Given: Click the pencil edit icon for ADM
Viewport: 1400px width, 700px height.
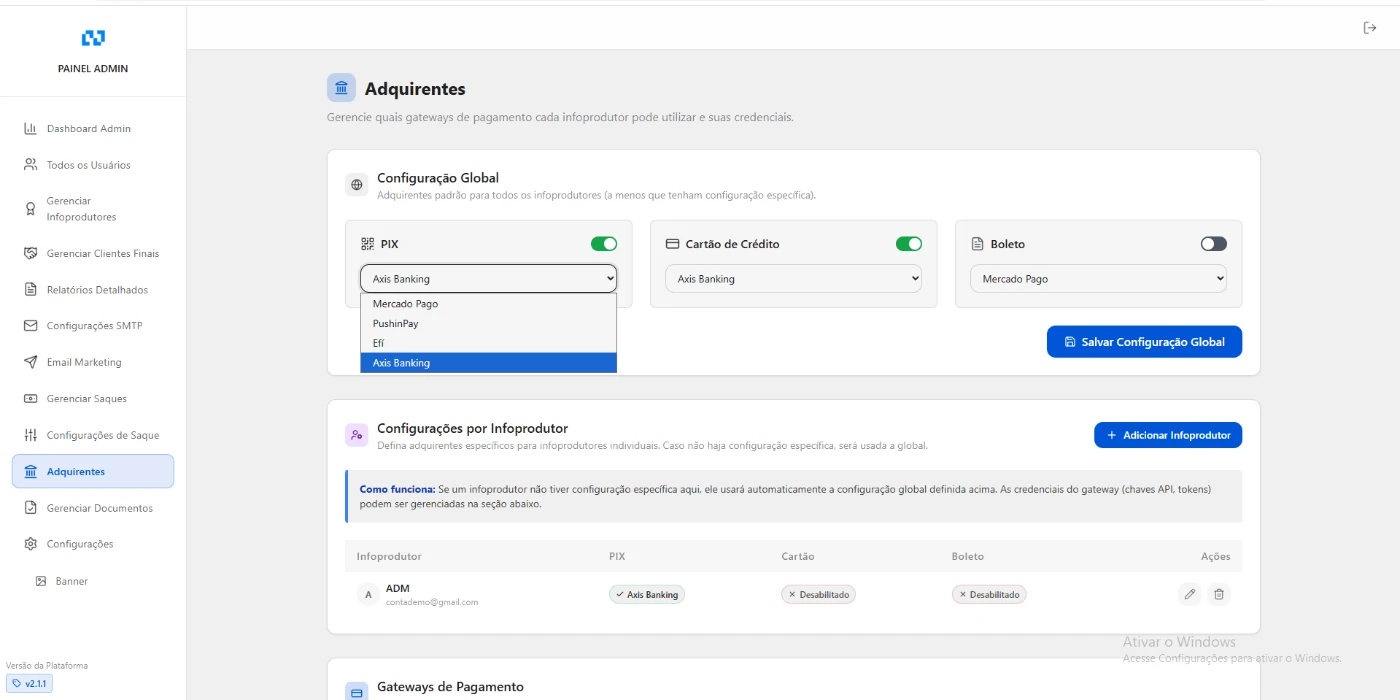Looking at the screenshot, I should click(x=1189, y=594).
